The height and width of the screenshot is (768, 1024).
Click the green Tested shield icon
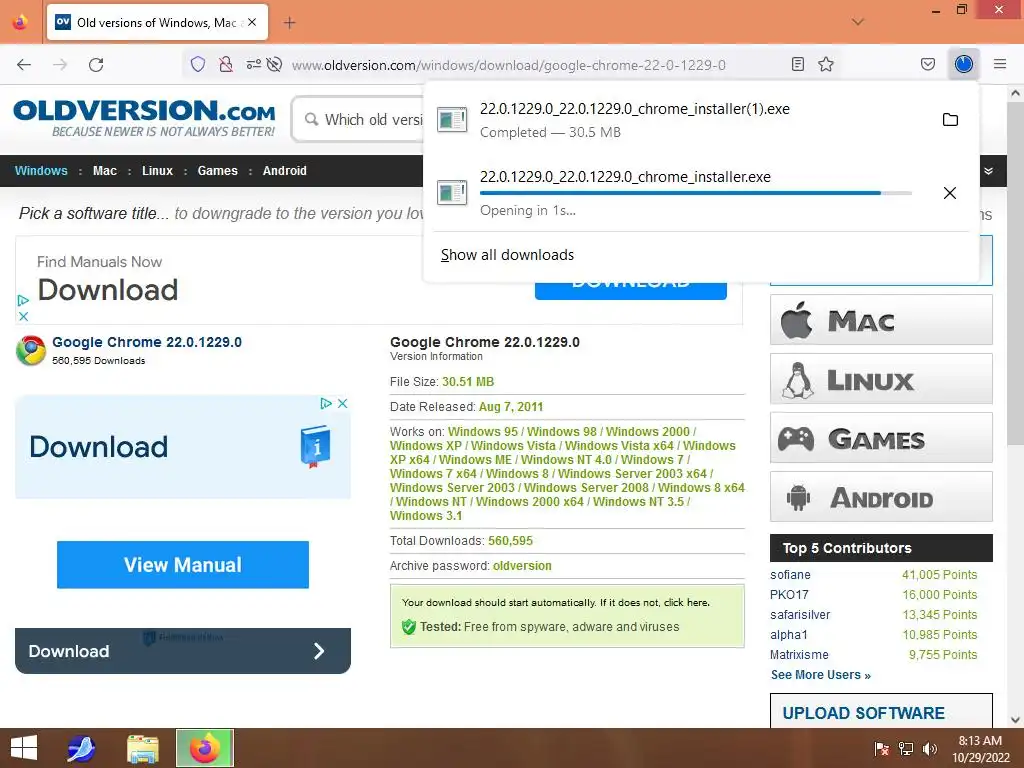(409, 627)
